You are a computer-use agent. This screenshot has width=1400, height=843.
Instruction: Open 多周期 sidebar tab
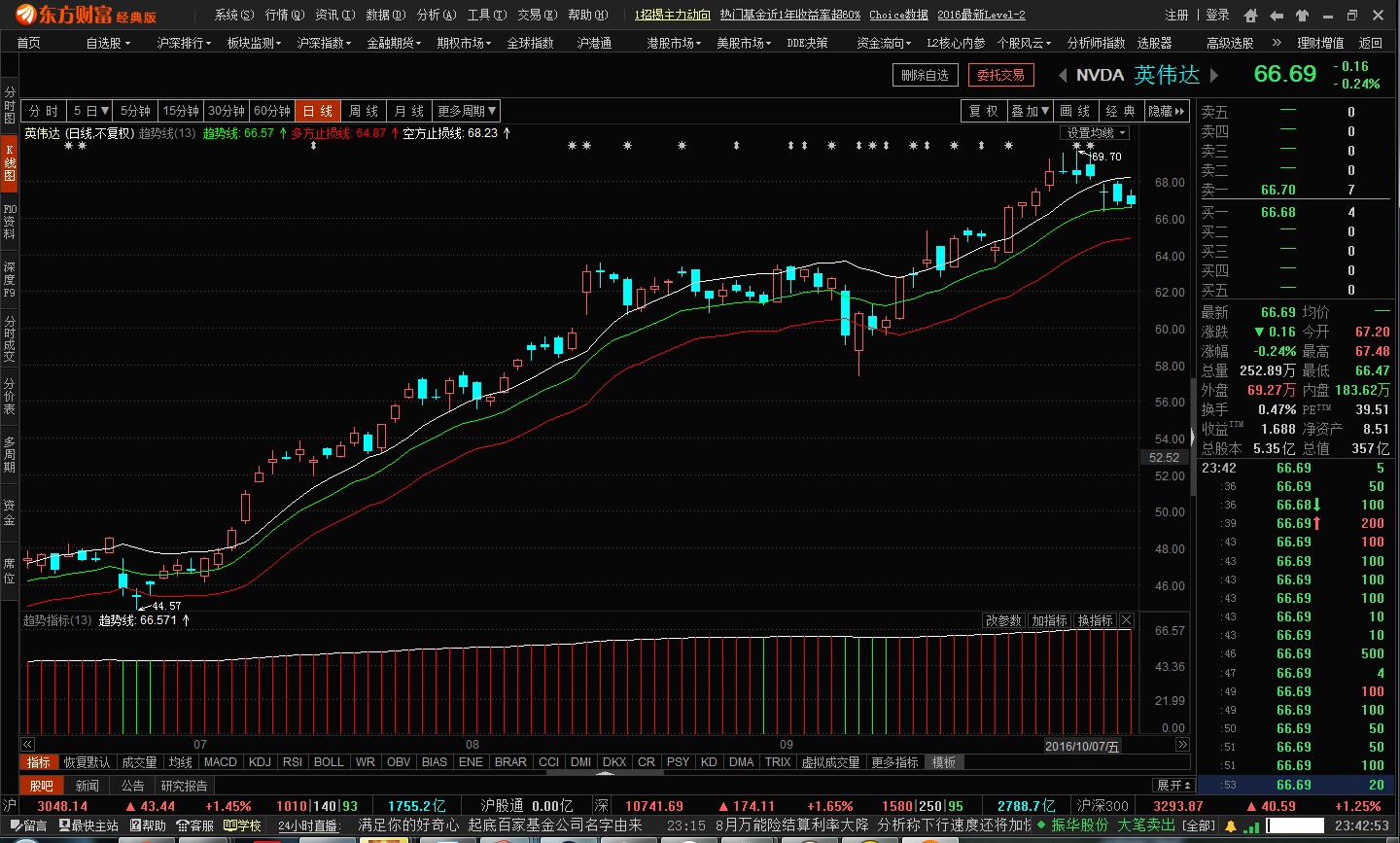(x=10, y=454)
